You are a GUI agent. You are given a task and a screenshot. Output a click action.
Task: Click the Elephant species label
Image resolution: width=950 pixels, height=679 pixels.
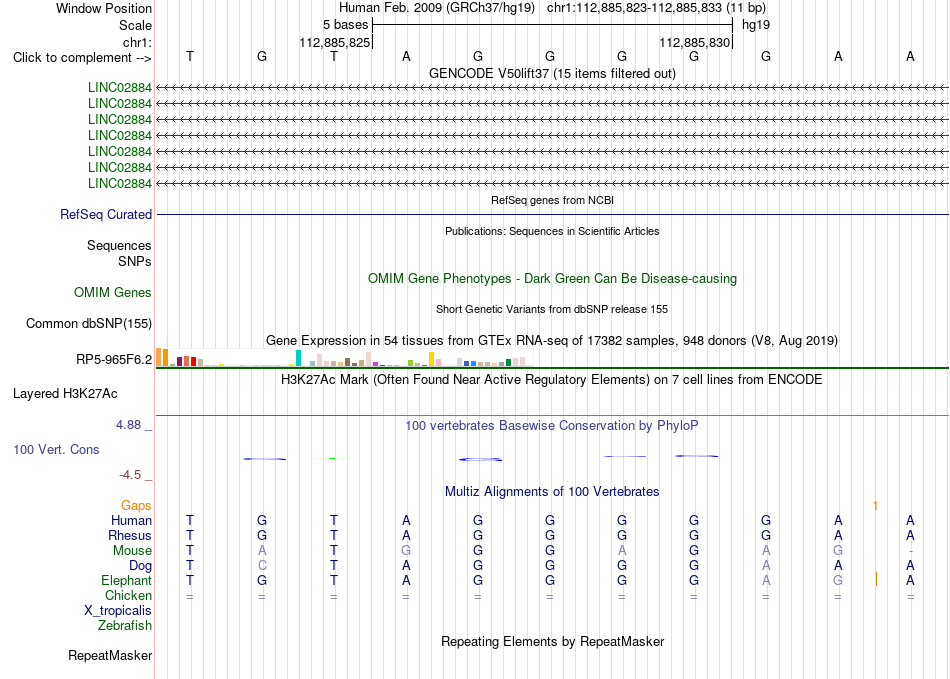126,580
